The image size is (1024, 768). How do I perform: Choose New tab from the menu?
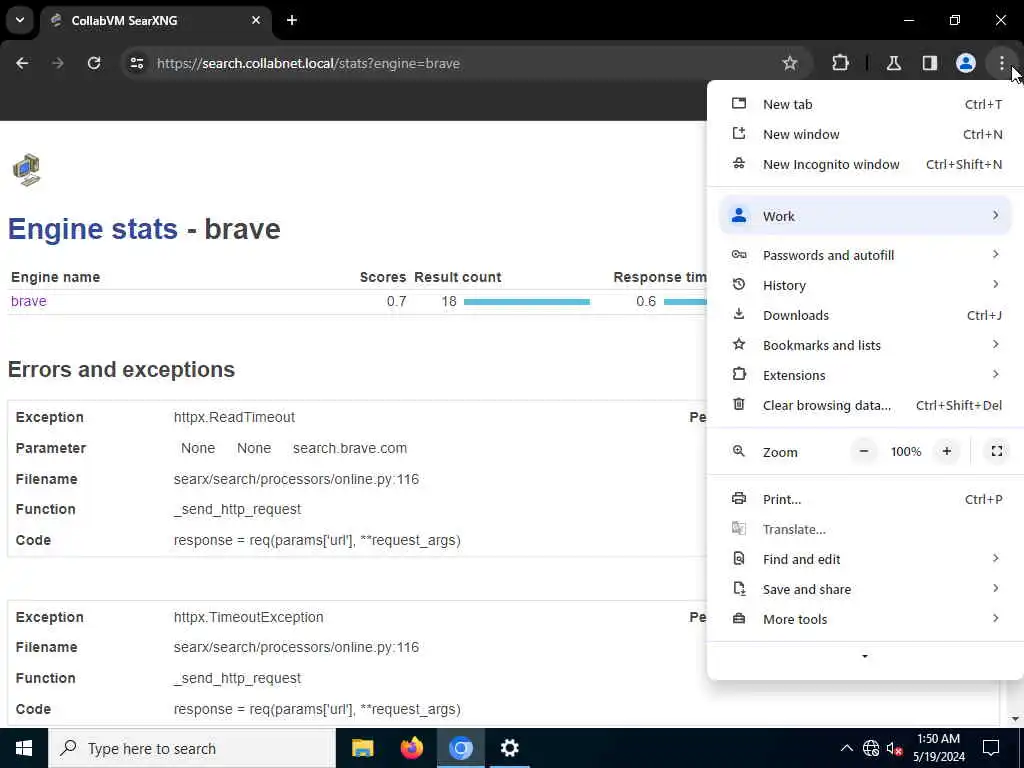pos(865,104)
